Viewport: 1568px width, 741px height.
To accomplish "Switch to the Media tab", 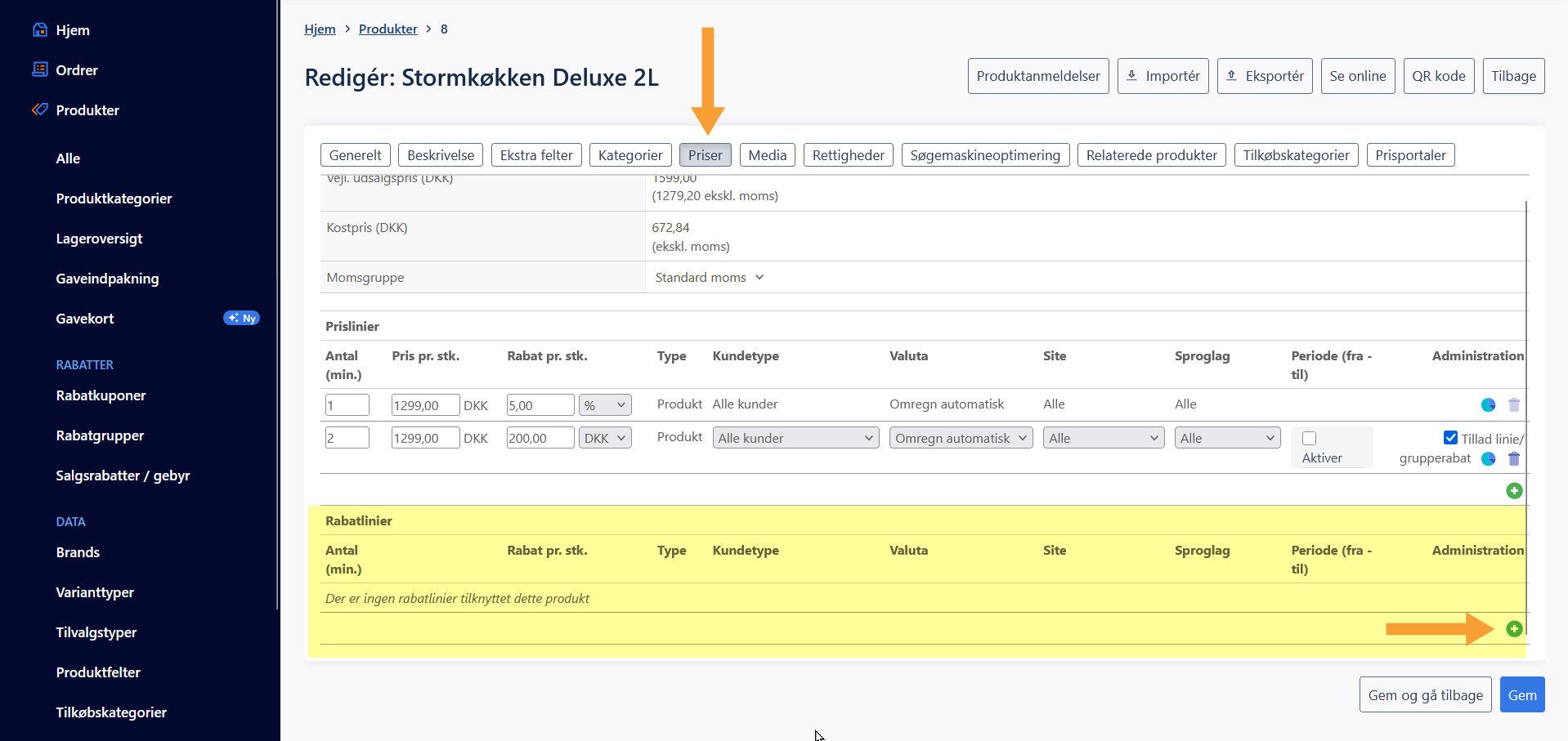I will pos(767,155).
